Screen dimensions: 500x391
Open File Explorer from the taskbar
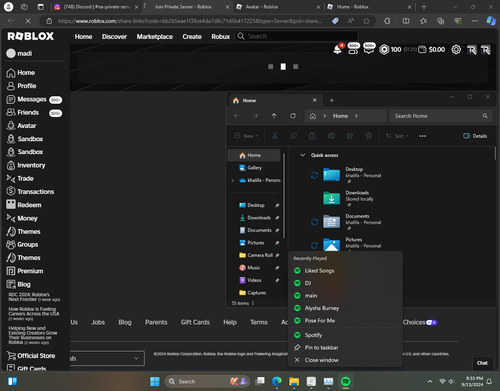[294, 381]
